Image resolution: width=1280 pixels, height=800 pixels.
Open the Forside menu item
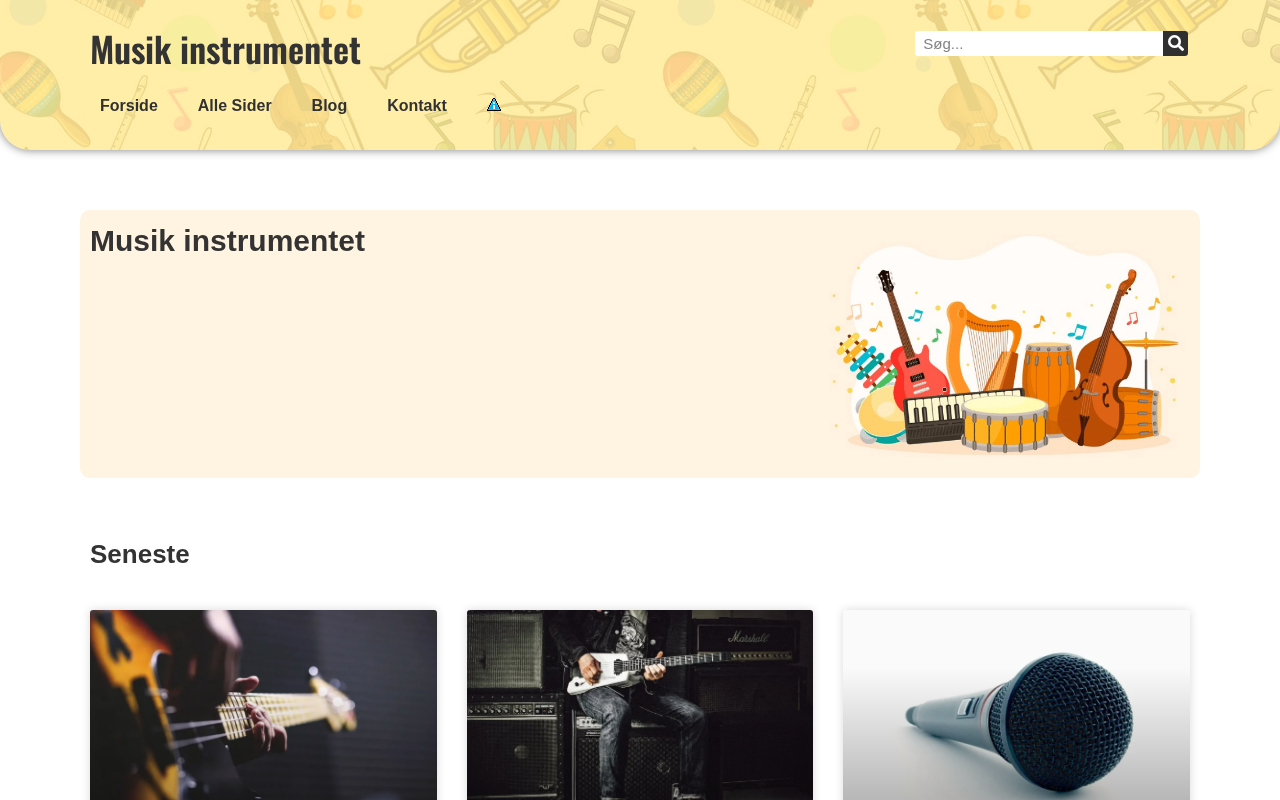129,106
